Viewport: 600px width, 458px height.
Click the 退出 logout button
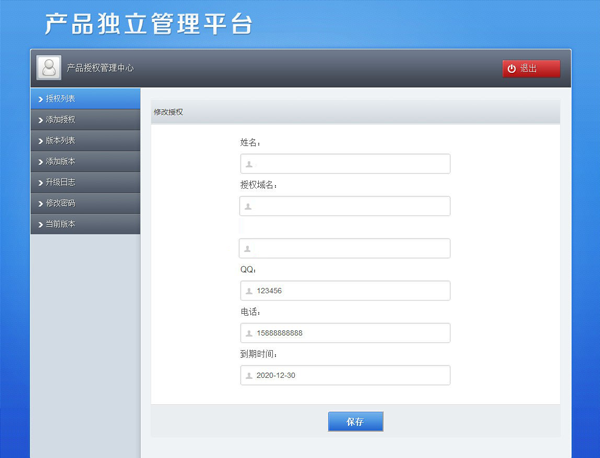coord(531,68)
